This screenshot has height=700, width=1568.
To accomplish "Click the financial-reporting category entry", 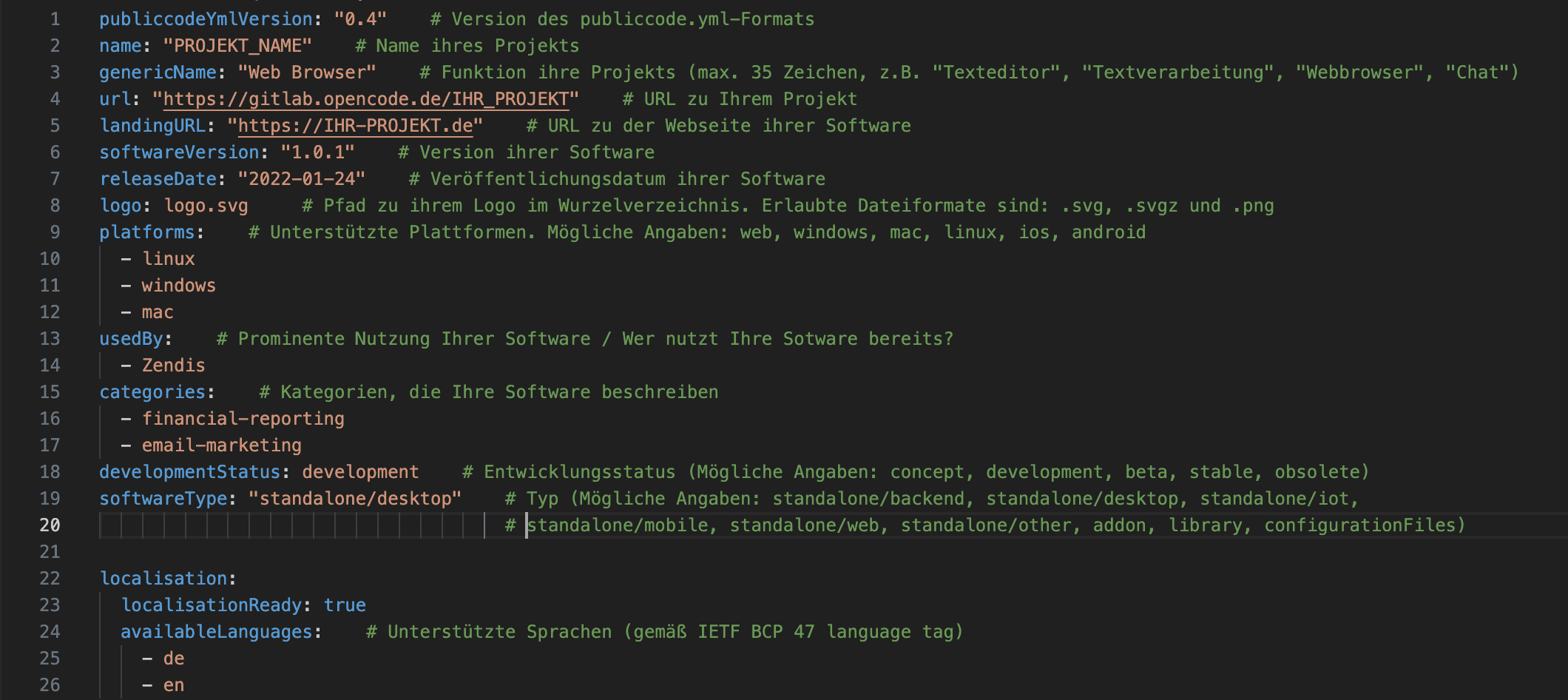I will 243,419.
